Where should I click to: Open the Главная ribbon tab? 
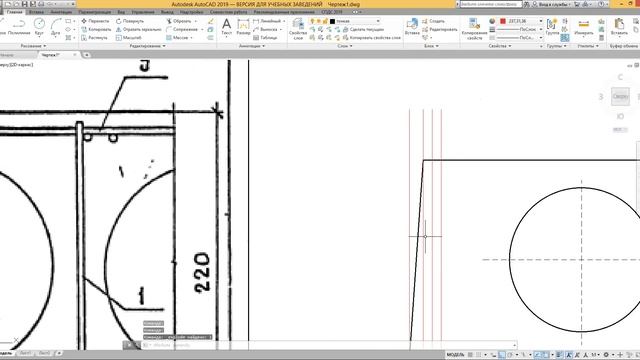point(14,12)
